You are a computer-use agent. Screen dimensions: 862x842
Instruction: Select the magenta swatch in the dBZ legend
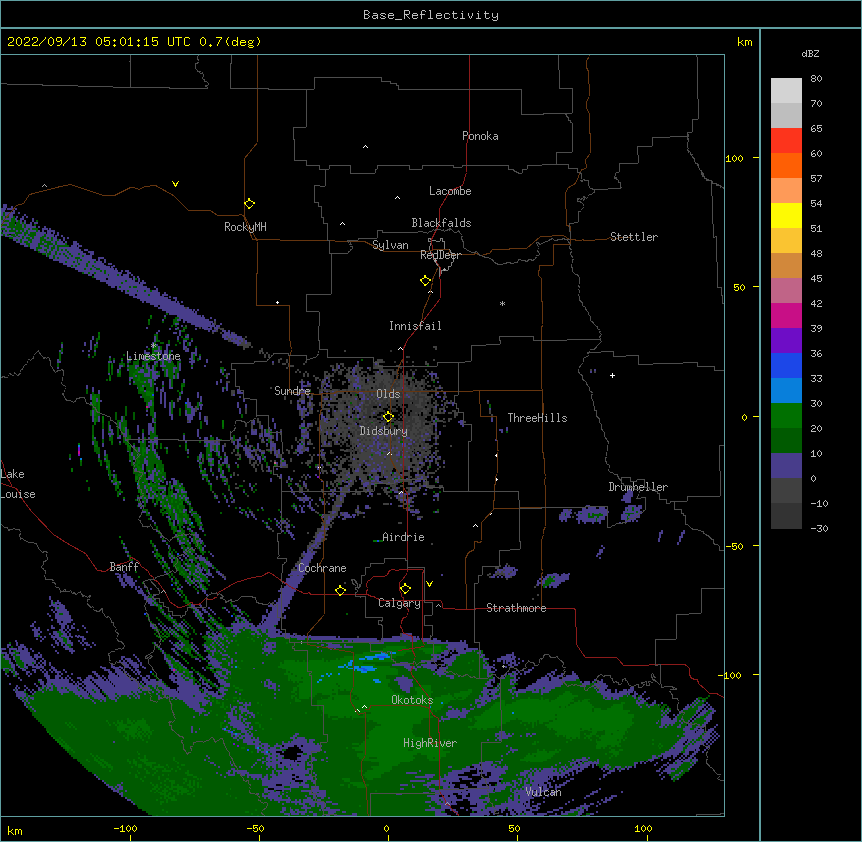786,315
